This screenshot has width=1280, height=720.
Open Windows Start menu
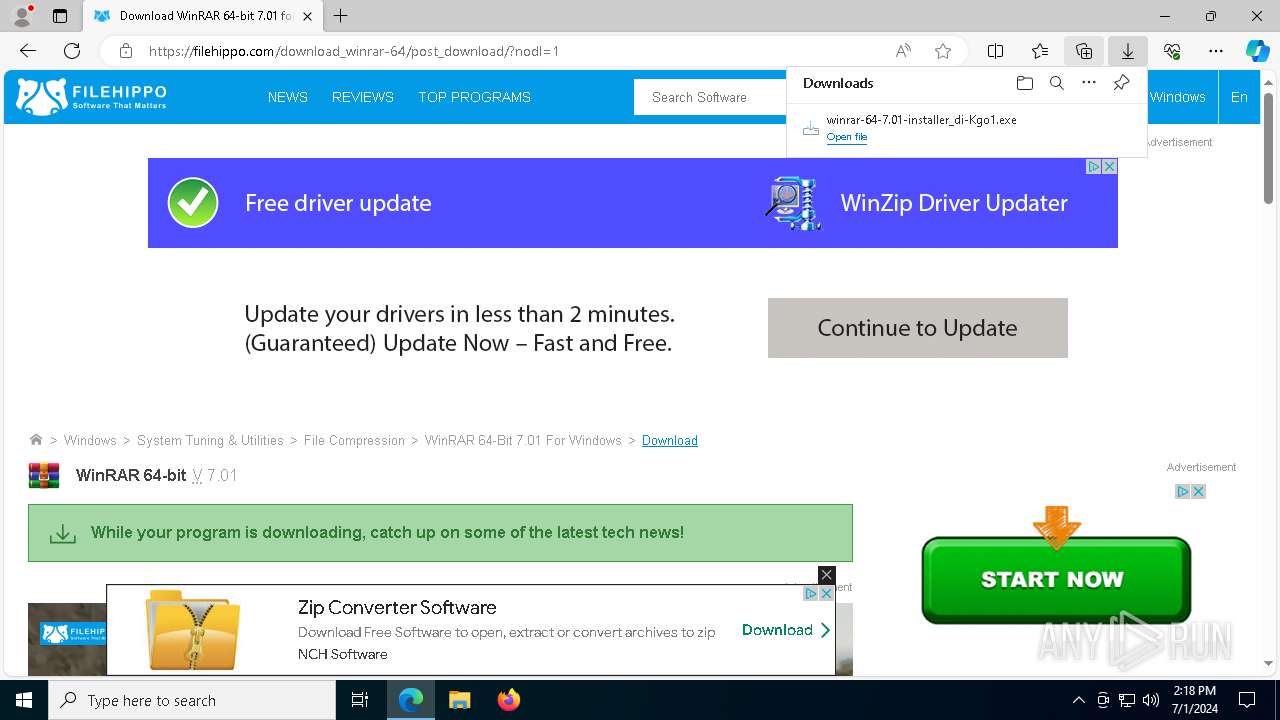coord(24,700)
